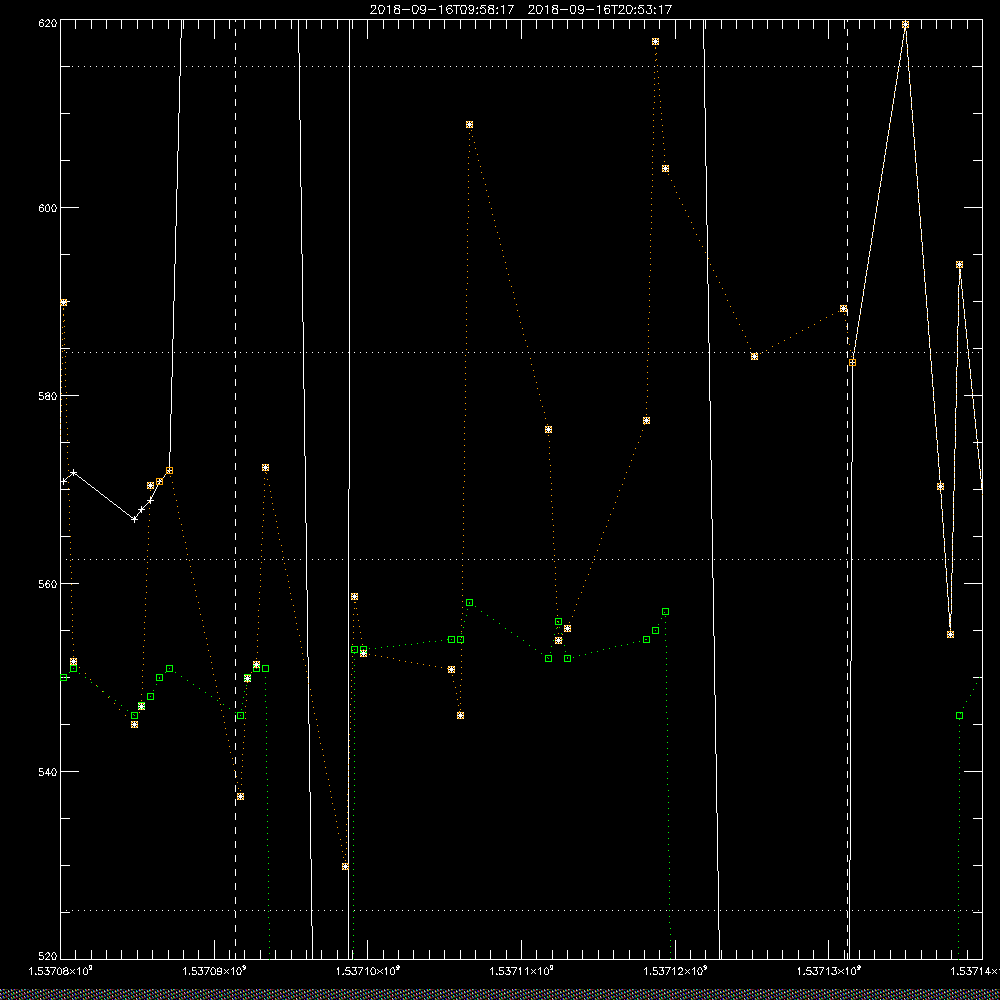Screen dimensions: 1000x1000
Task: Click the end timestamp 2018-09-16T20:53:17 in title
Action: tap(599, 10)
